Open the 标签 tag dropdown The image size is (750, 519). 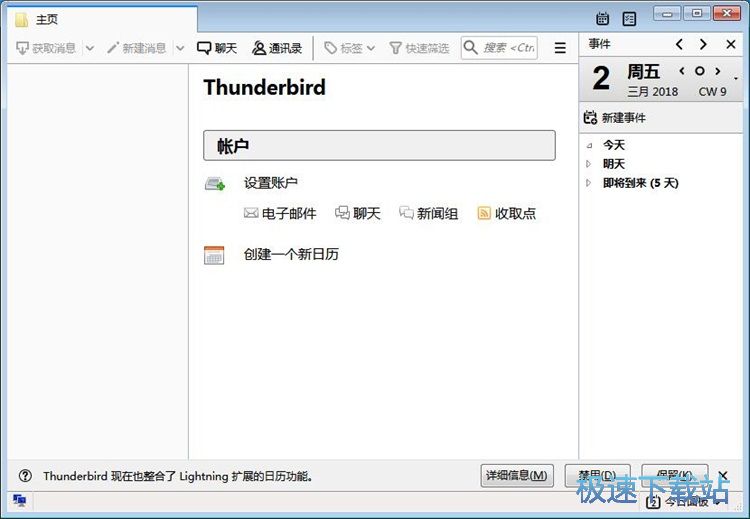(349, 48)
